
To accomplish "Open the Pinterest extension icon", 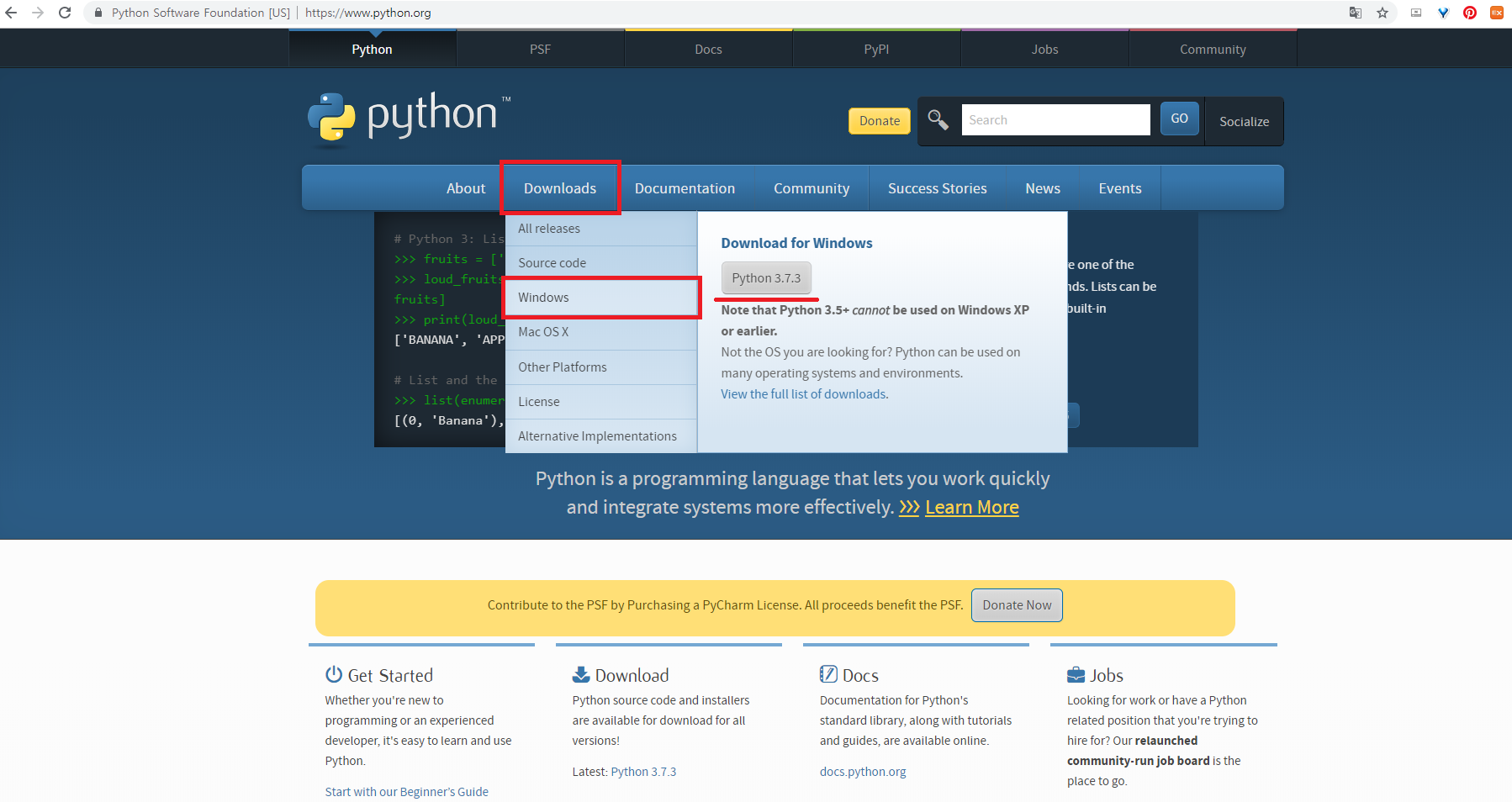I will [x=1470, y=13].
